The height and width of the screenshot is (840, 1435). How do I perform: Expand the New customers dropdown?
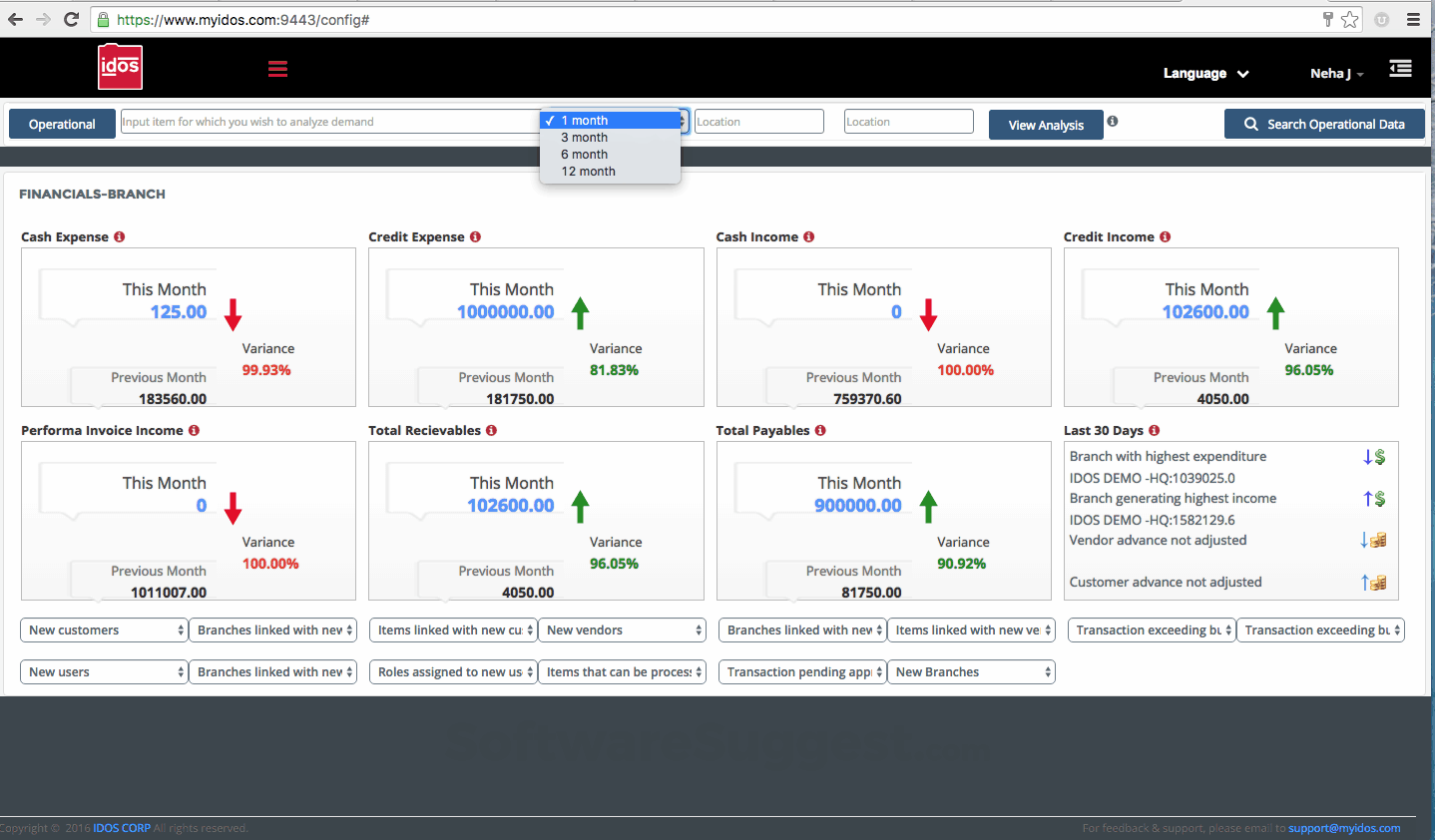point(103,630)
